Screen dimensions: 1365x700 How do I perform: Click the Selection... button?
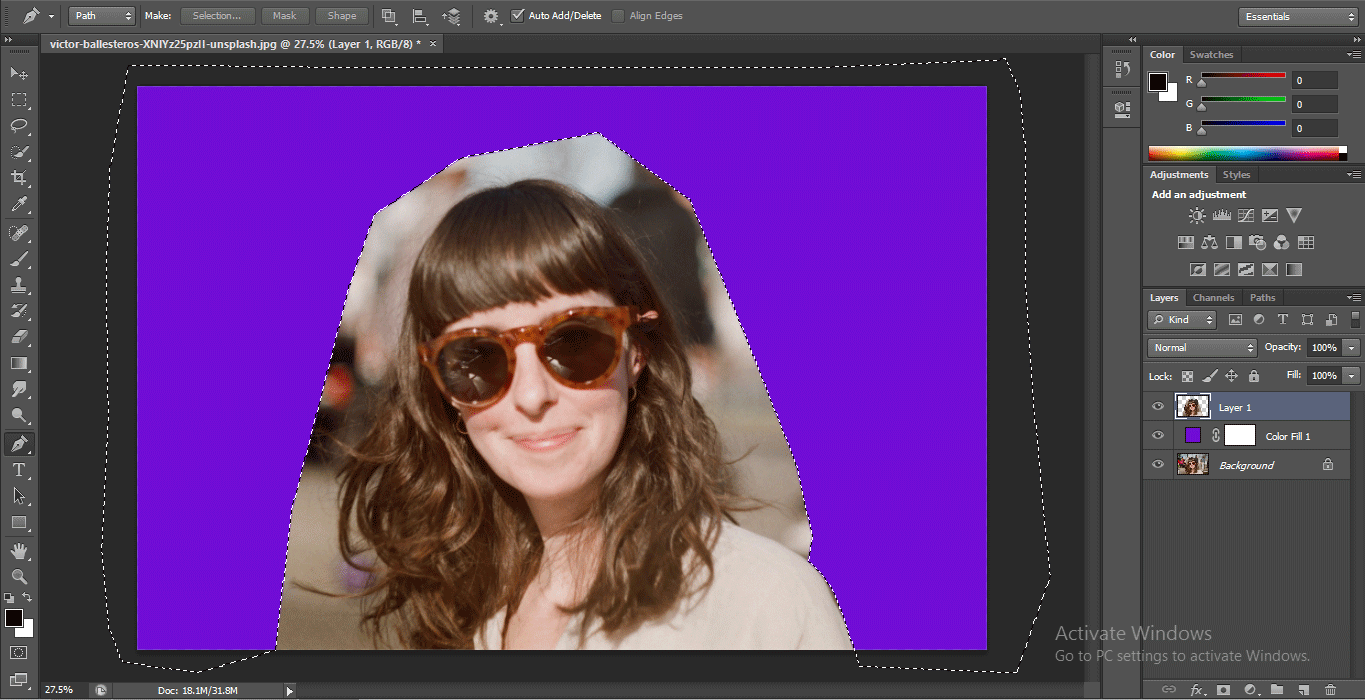click(x=217, y=16)
